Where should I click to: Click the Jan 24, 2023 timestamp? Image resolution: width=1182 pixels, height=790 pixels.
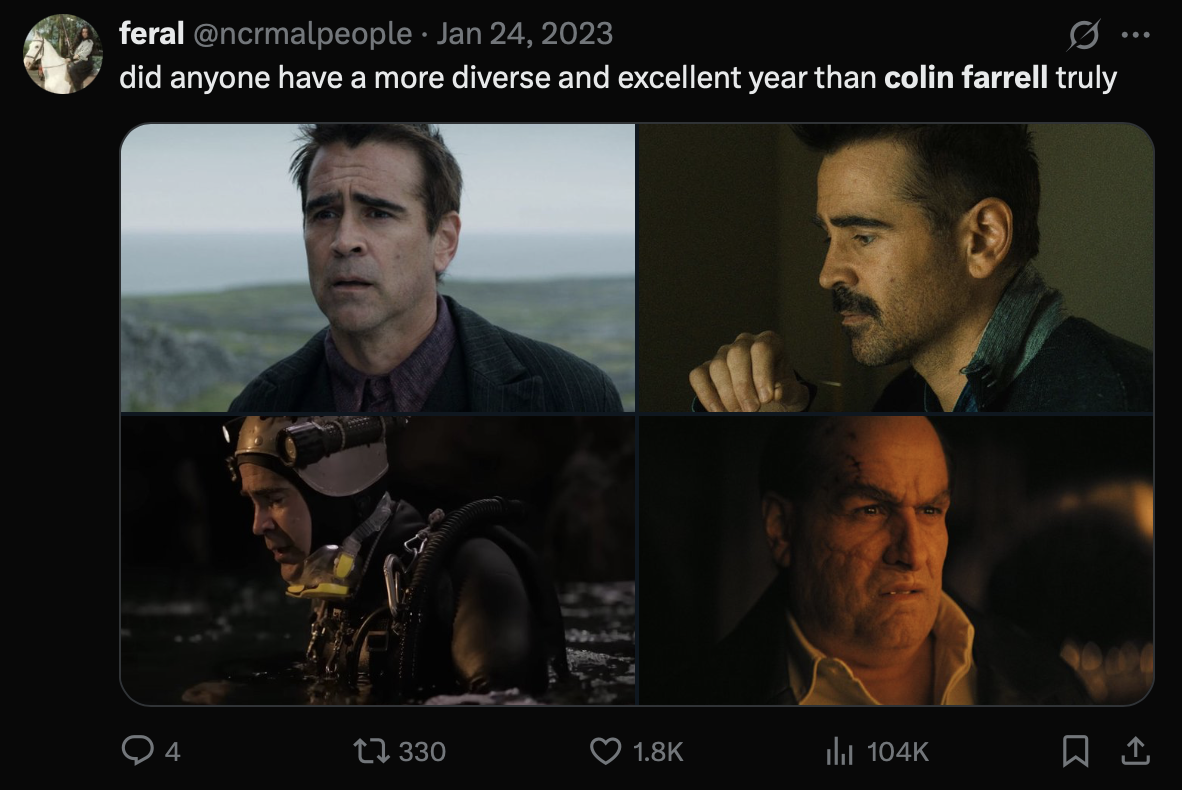(525, 34)
